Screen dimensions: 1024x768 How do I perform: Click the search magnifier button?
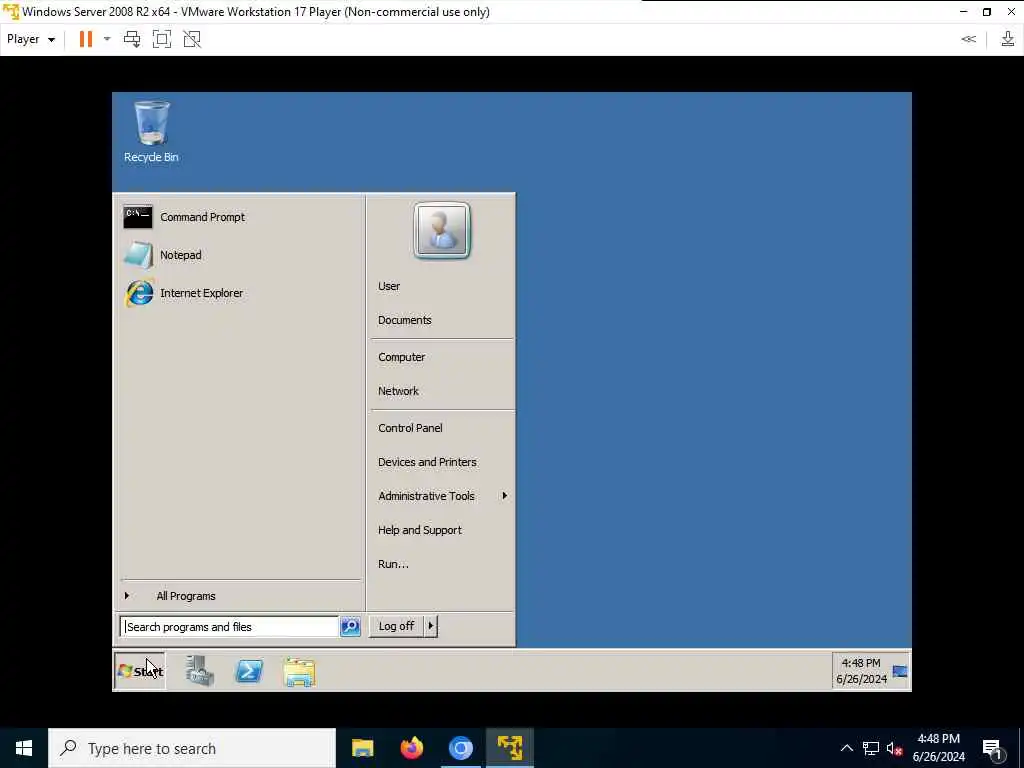pyautogui.click(x=350, y=626)
